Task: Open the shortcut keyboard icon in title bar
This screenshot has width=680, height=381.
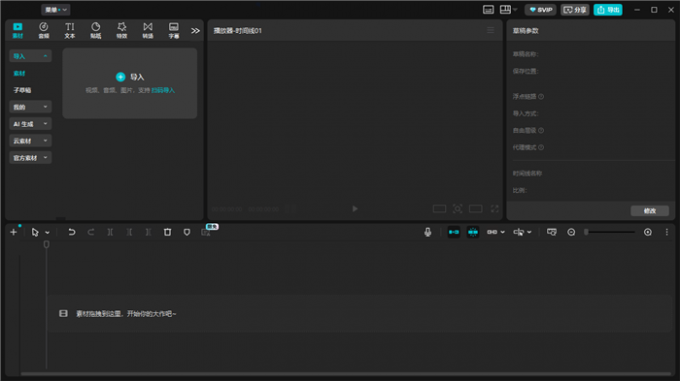Action: pos(488,10)
